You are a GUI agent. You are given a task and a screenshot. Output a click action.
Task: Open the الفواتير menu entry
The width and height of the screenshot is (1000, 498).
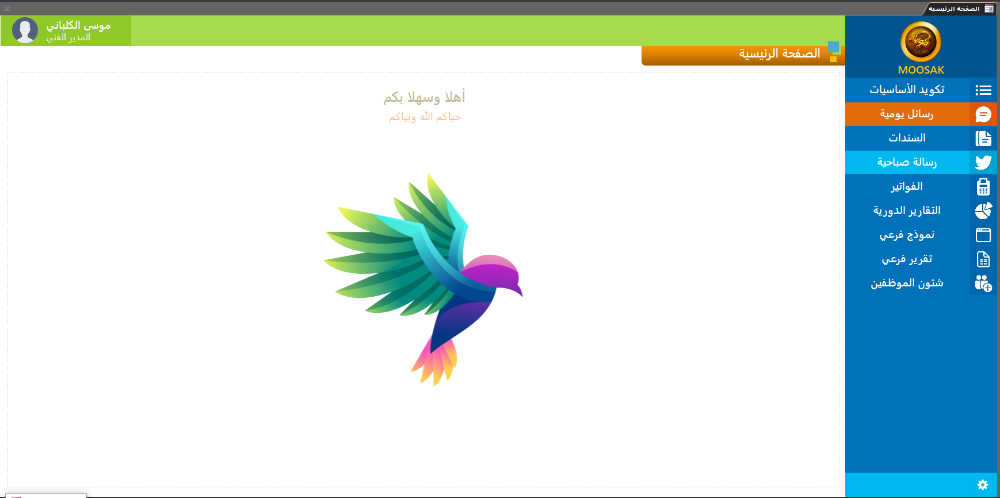[908, 187]
